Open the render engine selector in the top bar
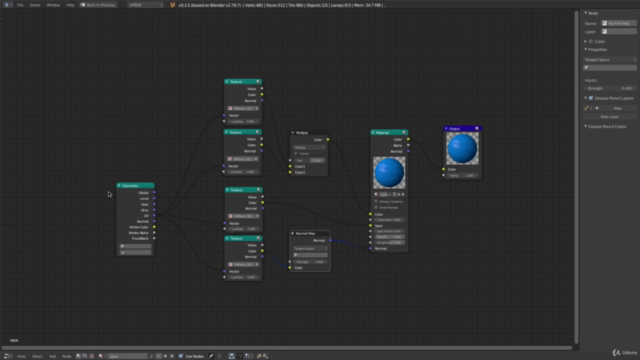 coord(146,5)
